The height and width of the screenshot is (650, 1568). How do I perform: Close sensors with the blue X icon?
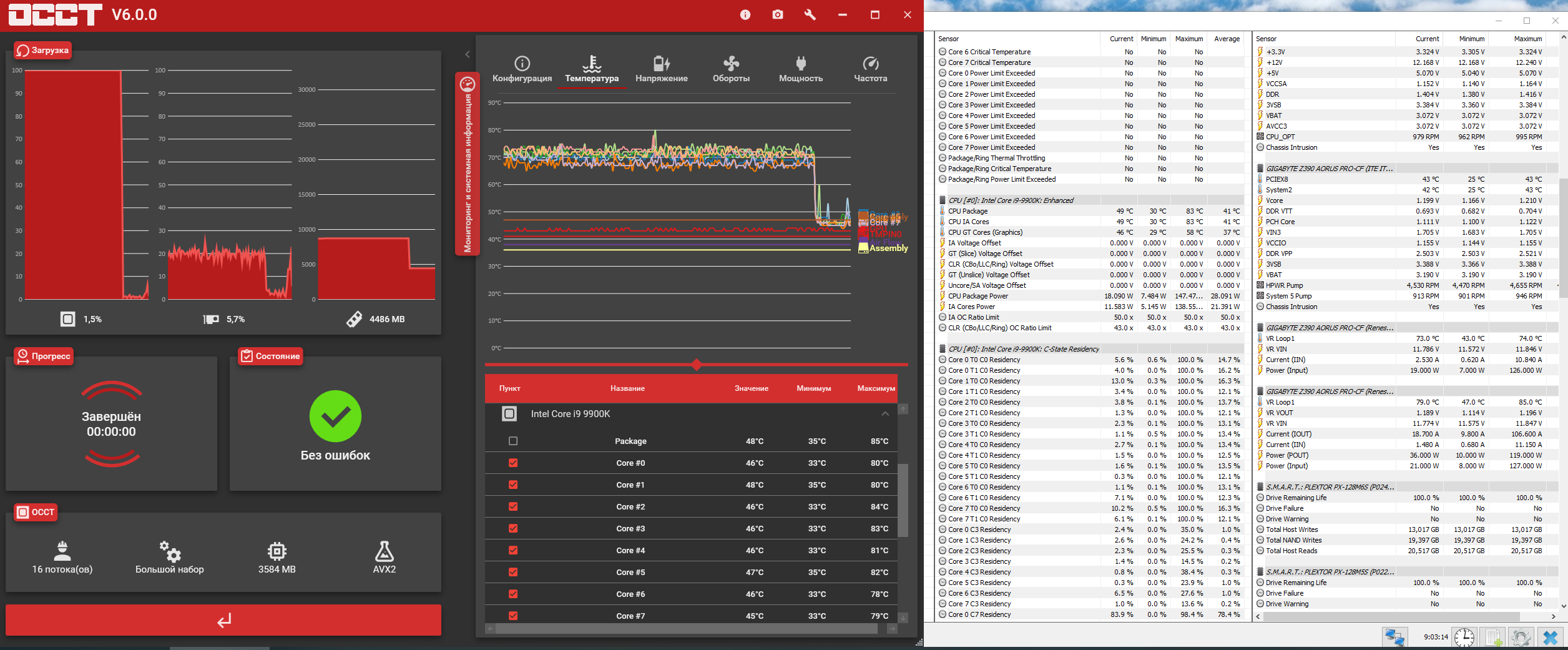pos(1551,637)
